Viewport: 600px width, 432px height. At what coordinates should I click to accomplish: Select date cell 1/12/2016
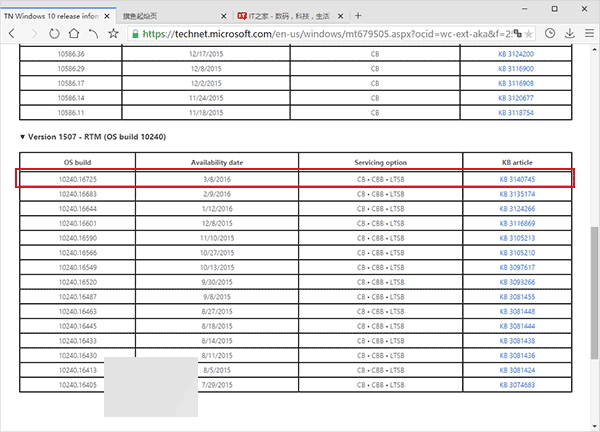pyautogui.click(x=217, y=209)
